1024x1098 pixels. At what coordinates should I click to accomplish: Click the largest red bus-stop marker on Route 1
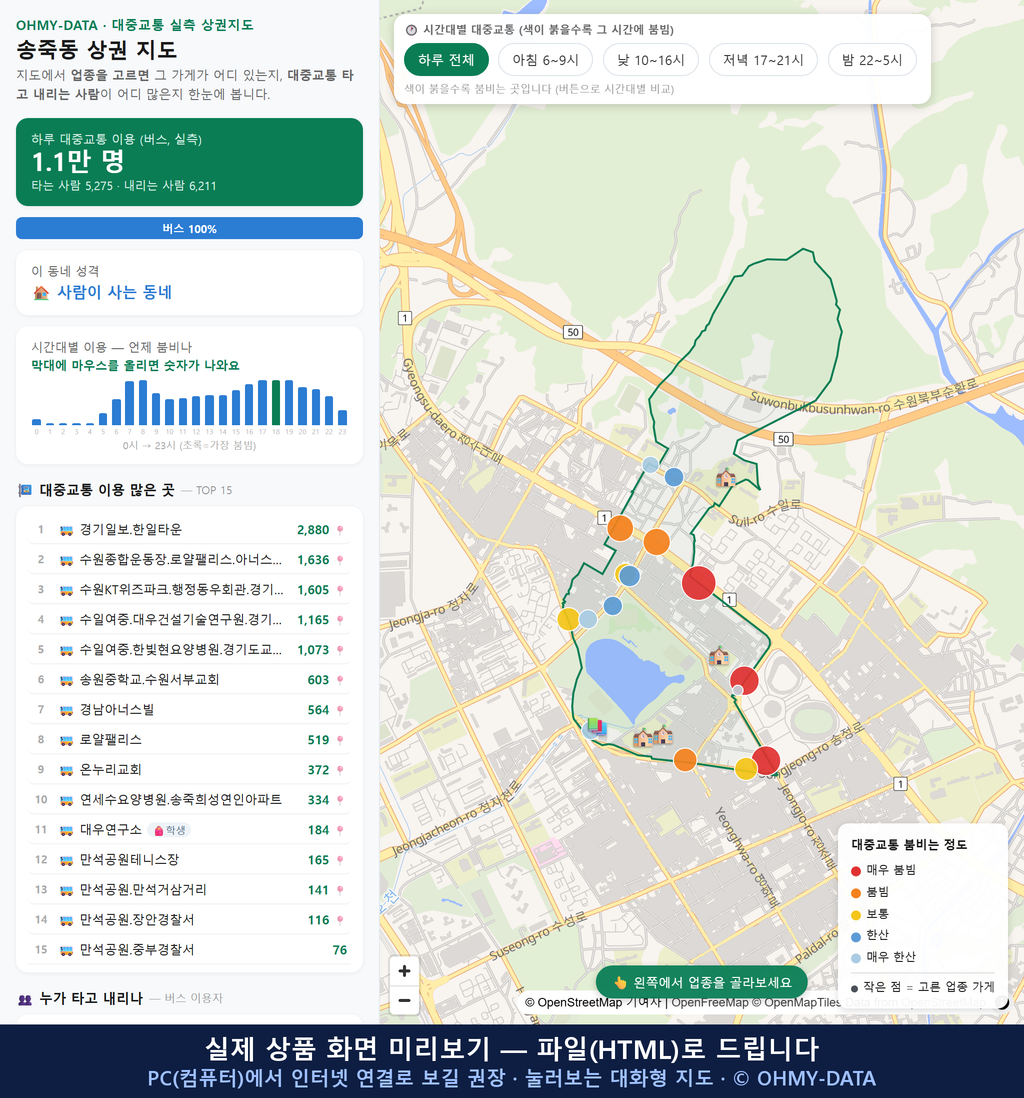[x=698, y=583]
